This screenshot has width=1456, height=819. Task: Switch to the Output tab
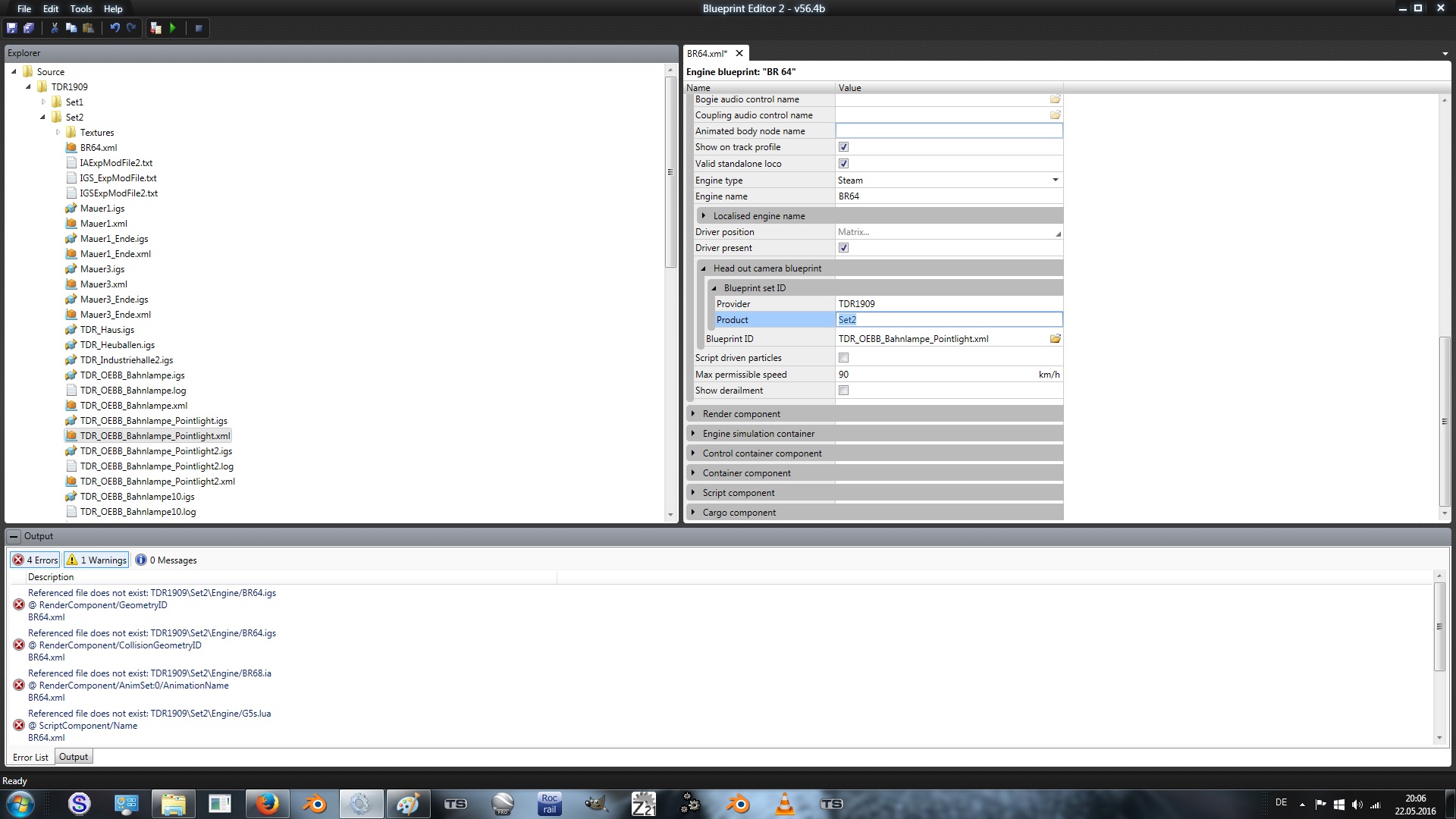pyautogui.click(x=74, y=757)
